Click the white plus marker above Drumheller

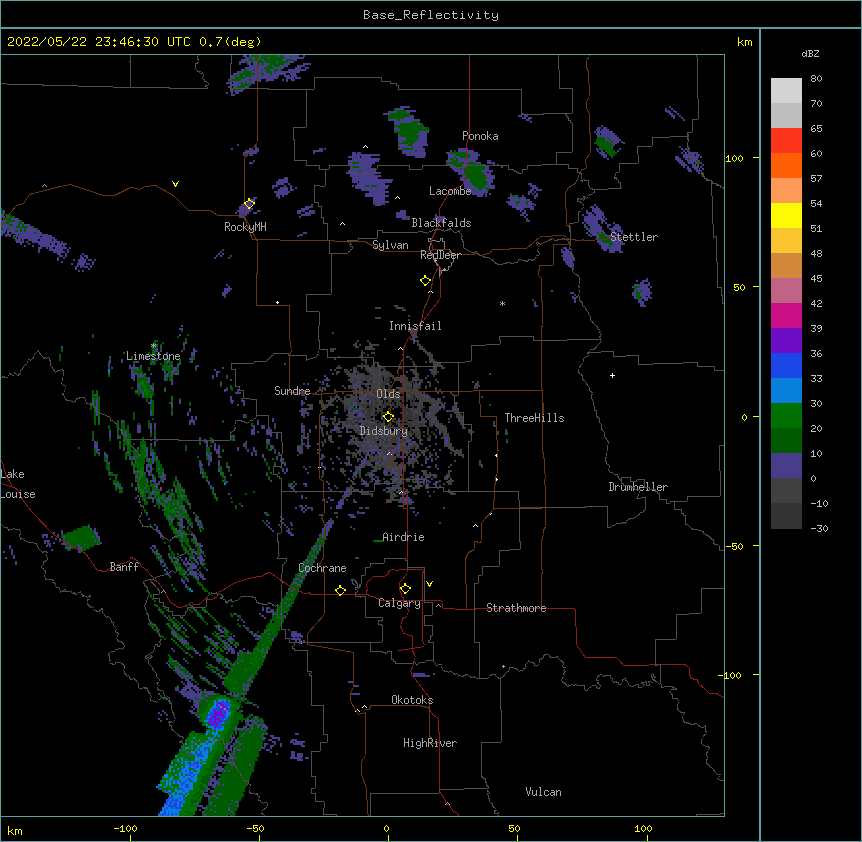[612, 375]
